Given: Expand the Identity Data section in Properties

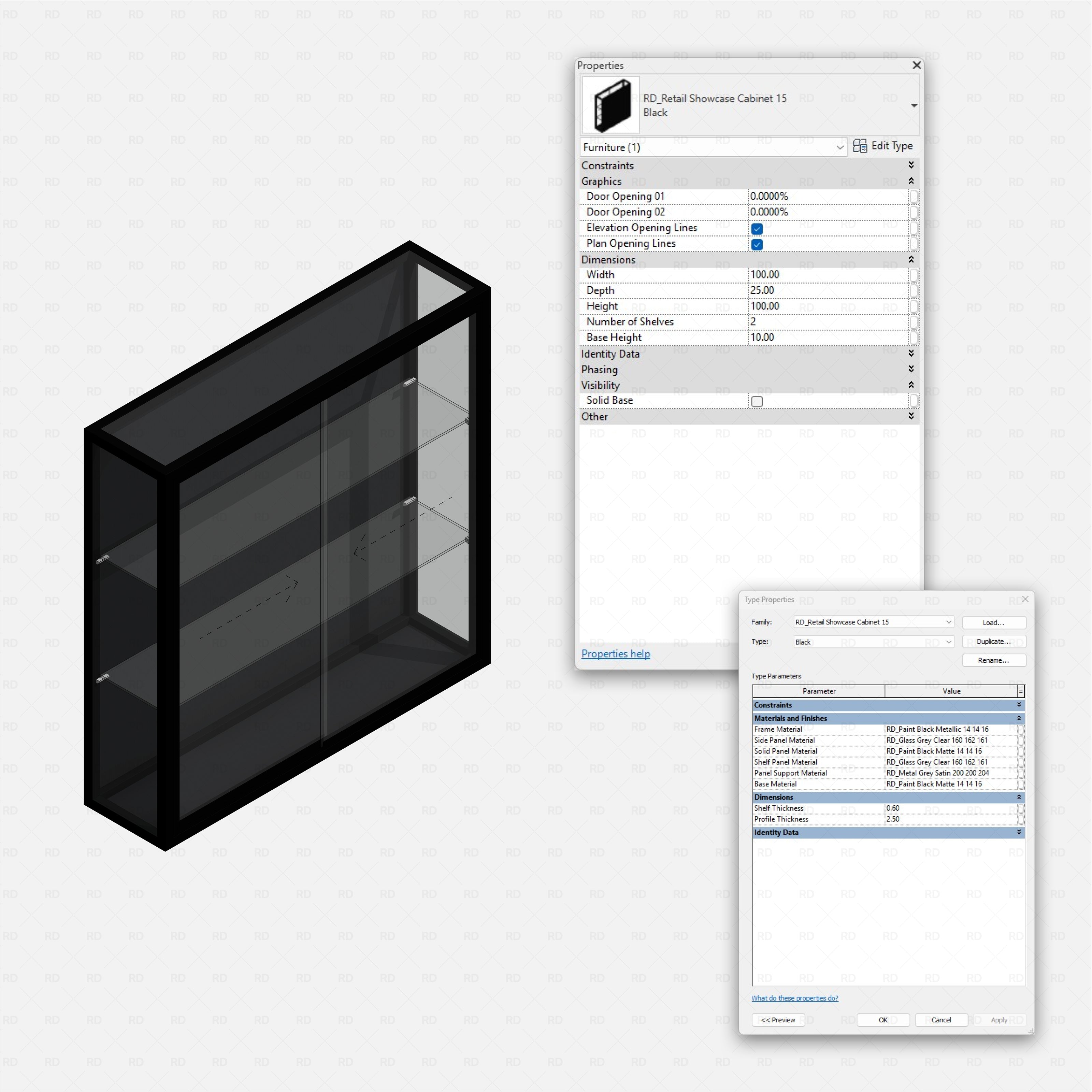Looking at the screenshot, I should click(911, 353).
